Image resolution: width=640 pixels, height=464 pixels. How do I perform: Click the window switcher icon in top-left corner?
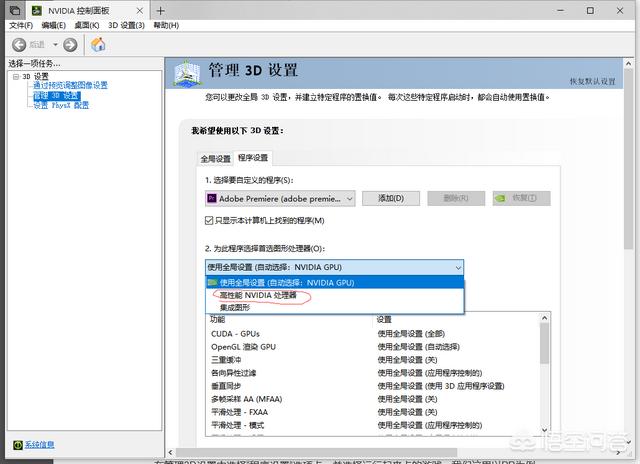tap(15, 10)
